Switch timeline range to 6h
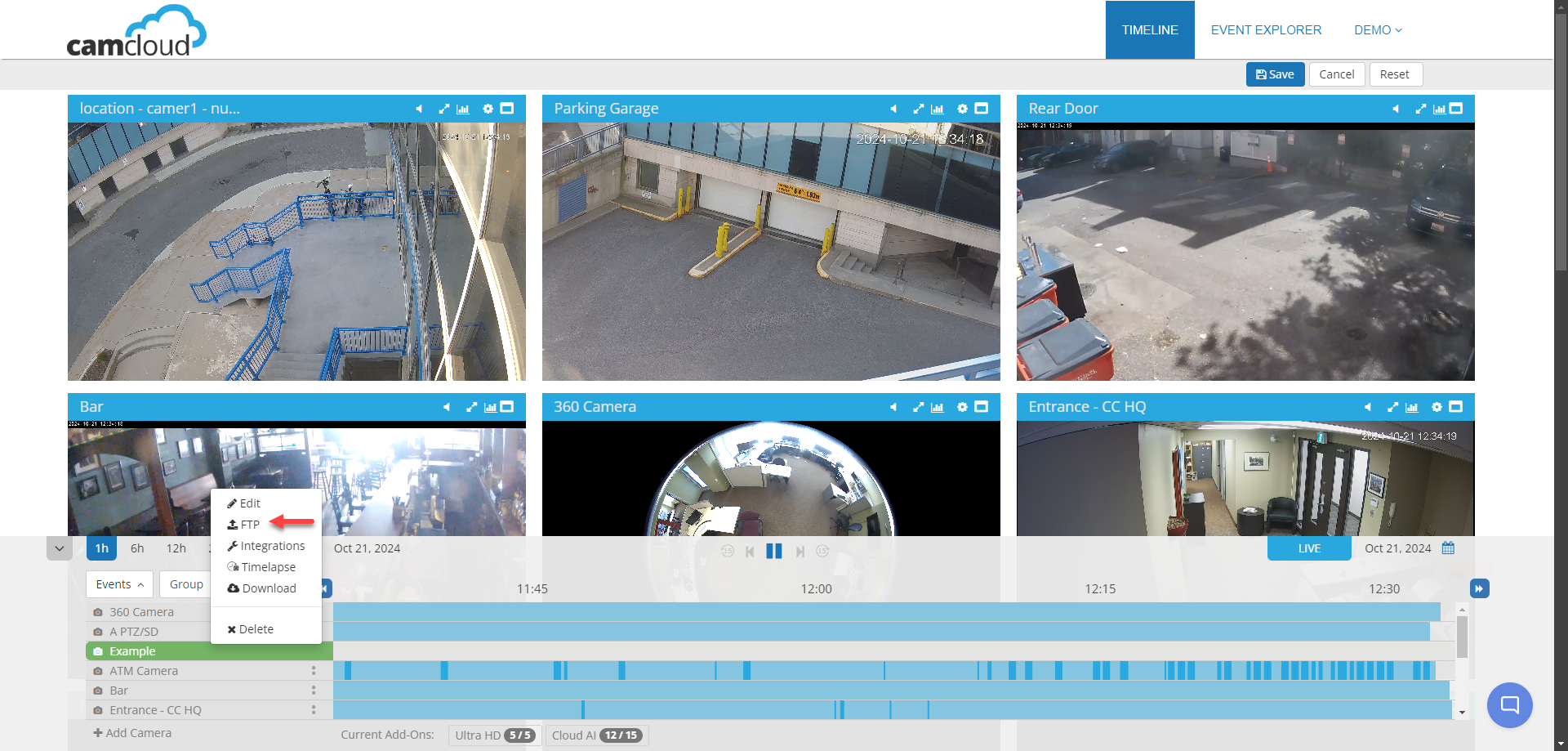 137,548
